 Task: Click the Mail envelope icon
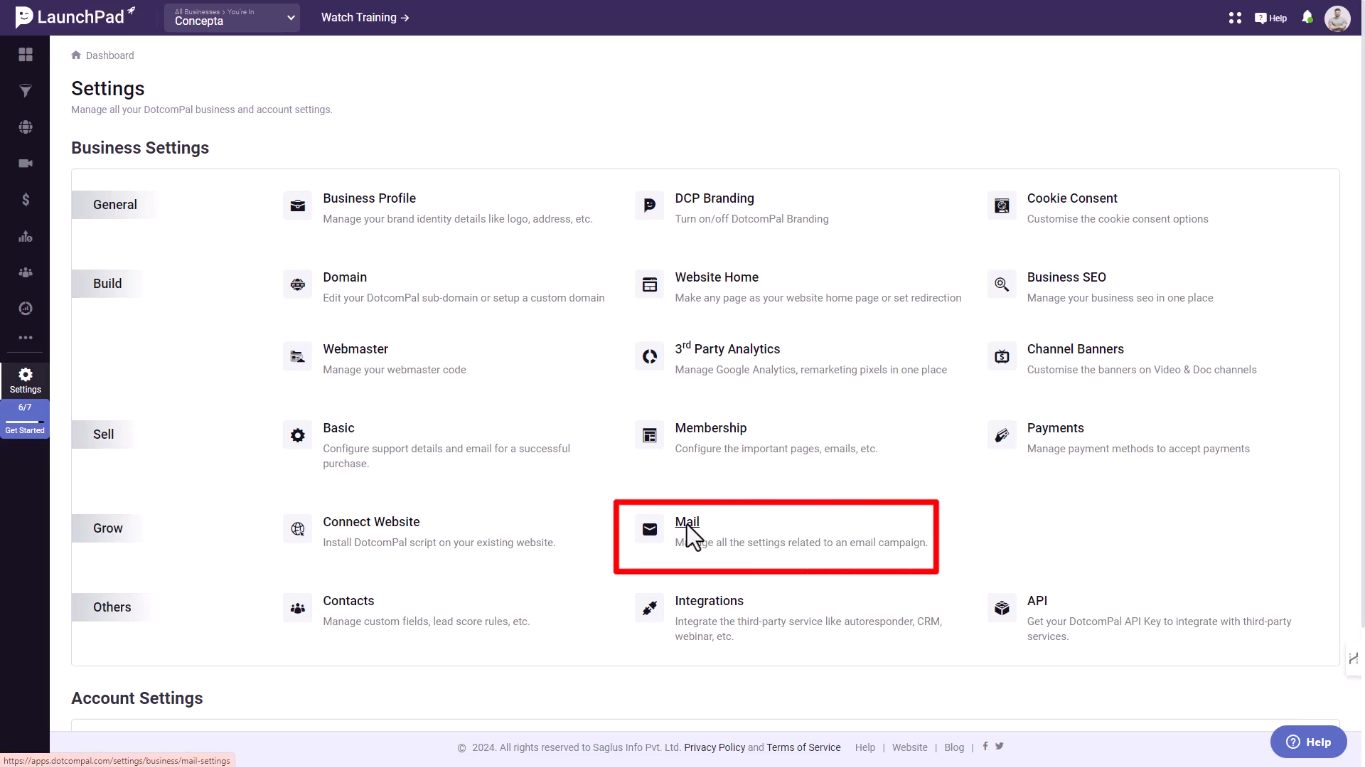pos(649,530)
